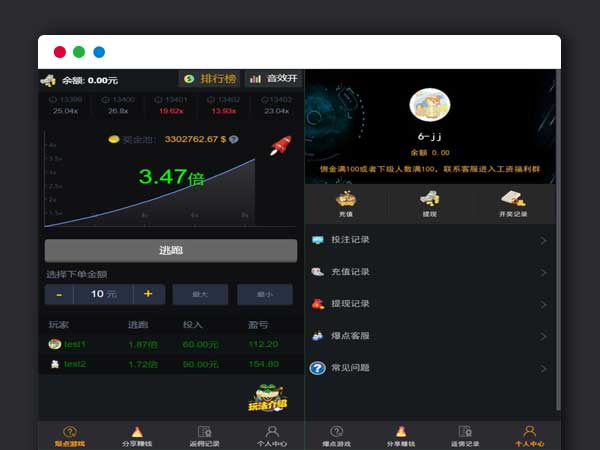Image resolution: width=600 pixels, height=450 pixels.
Task: Open the 投注记录 betting records row
Action: pyautogui.click(x=430, y=240)
